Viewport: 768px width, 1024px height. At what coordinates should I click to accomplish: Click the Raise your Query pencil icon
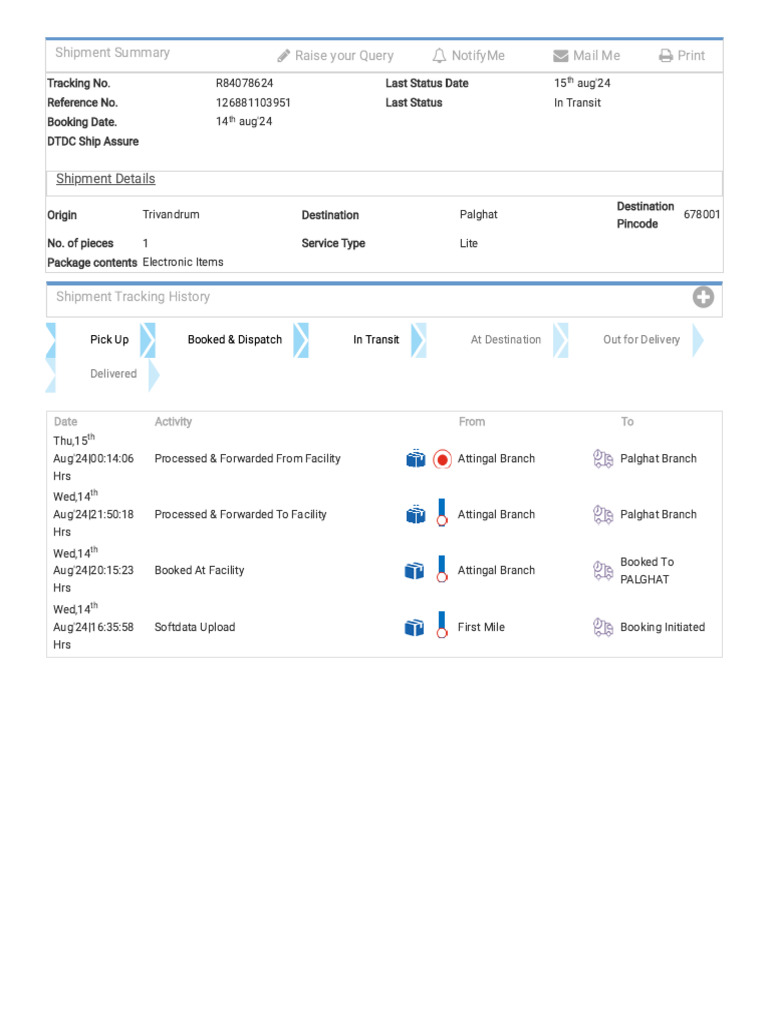[x=284, y=56]
